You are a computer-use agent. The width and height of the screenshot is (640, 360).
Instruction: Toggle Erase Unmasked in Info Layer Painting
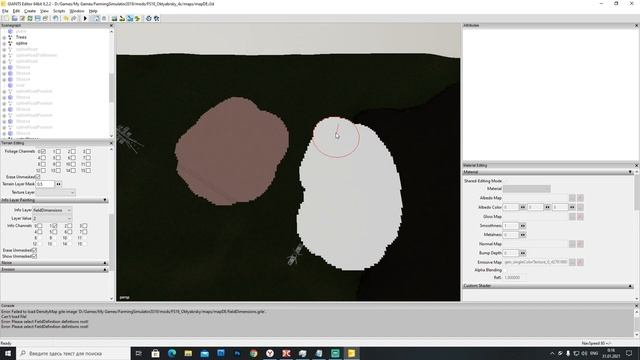[34, 250]
